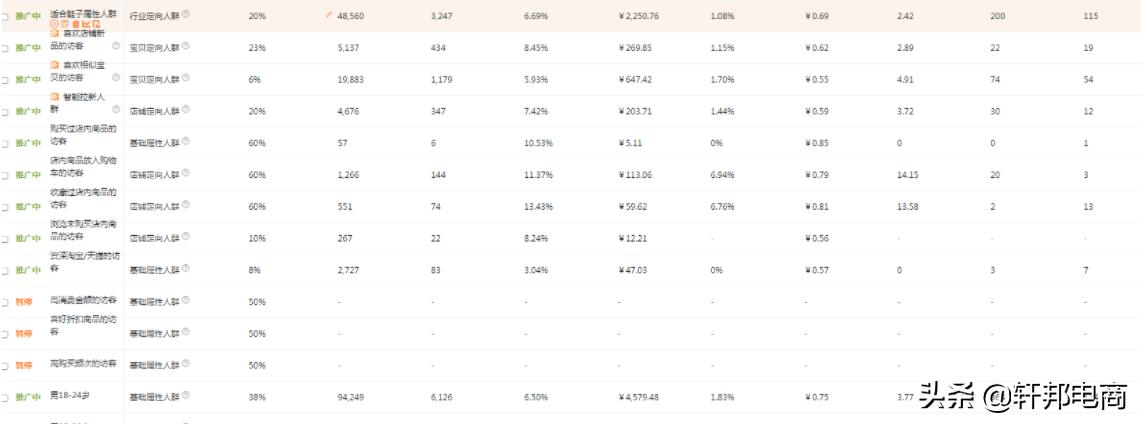1141x424 pixels.
Task: Click 推广中 status of 浏览未购买店内商品的访客
Action: (27, 239)
